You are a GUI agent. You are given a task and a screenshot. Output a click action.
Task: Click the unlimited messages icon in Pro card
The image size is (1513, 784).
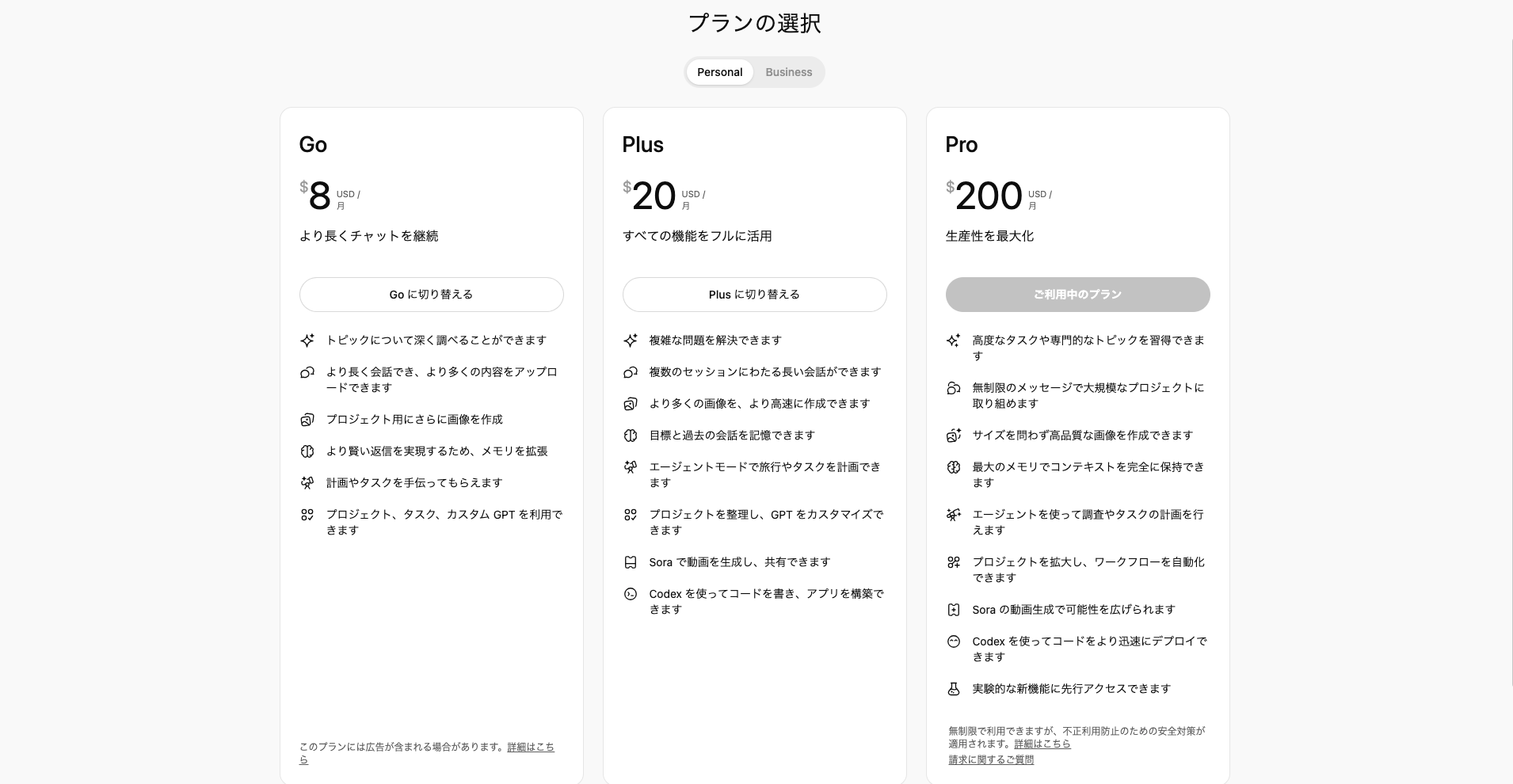(955, 387)
